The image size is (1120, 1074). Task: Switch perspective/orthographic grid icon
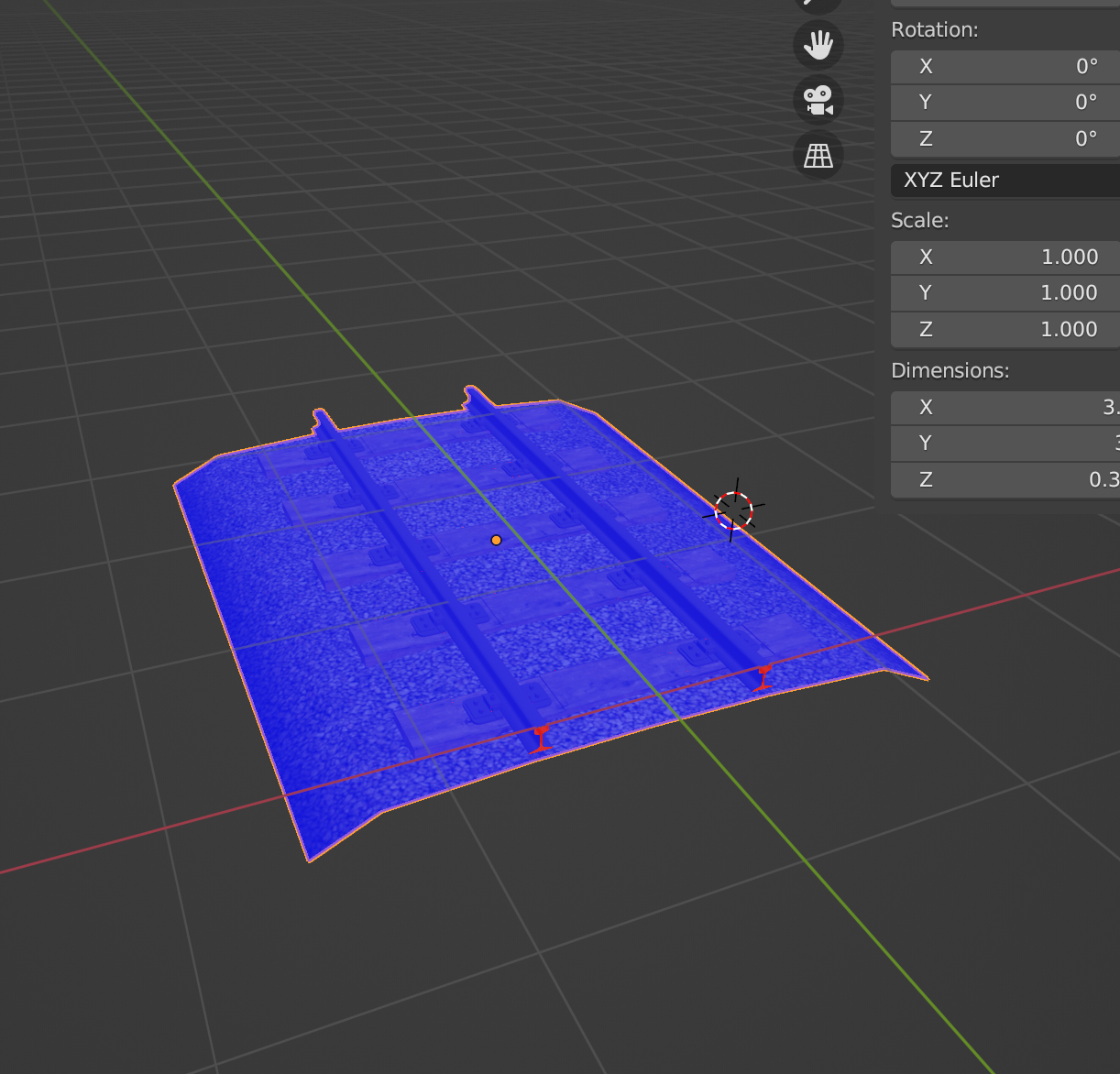(x=818, y=155)
